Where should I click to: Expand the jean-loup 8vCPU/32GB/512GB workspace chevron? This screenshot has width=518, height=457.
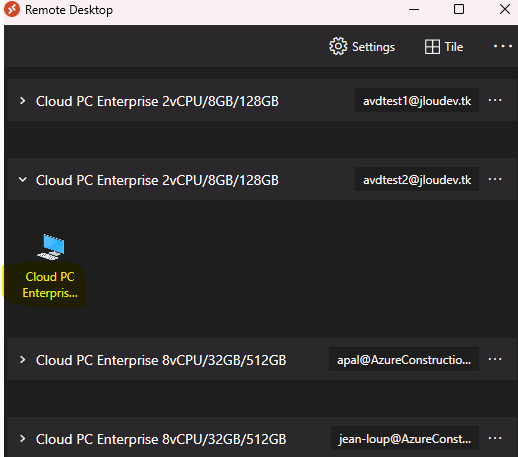coord(22,439)
